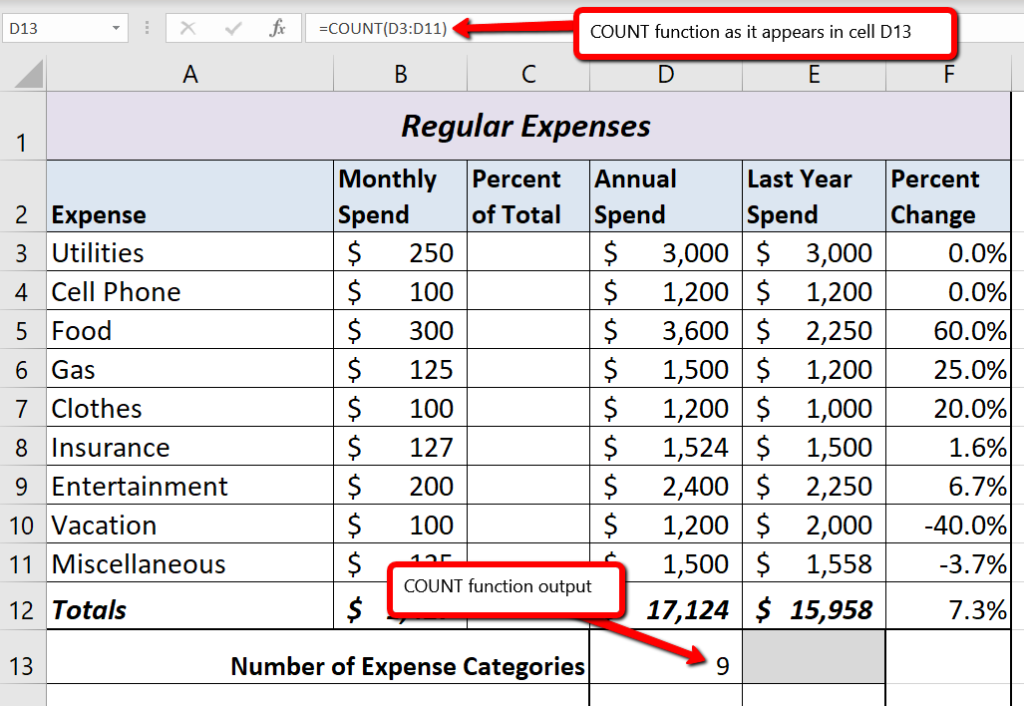Select row 8 header

pos(22,447)
